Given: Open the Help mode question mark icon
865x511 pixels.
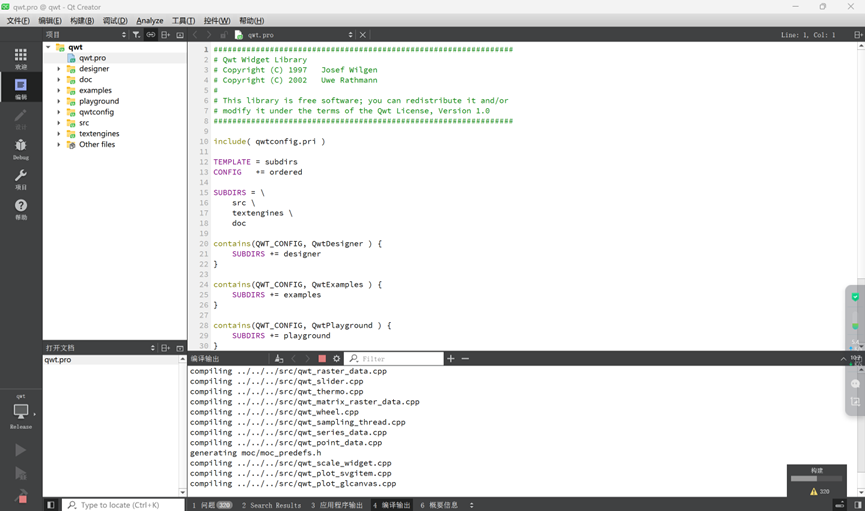Looking at the screenshot, I should (x=20, y=208).
